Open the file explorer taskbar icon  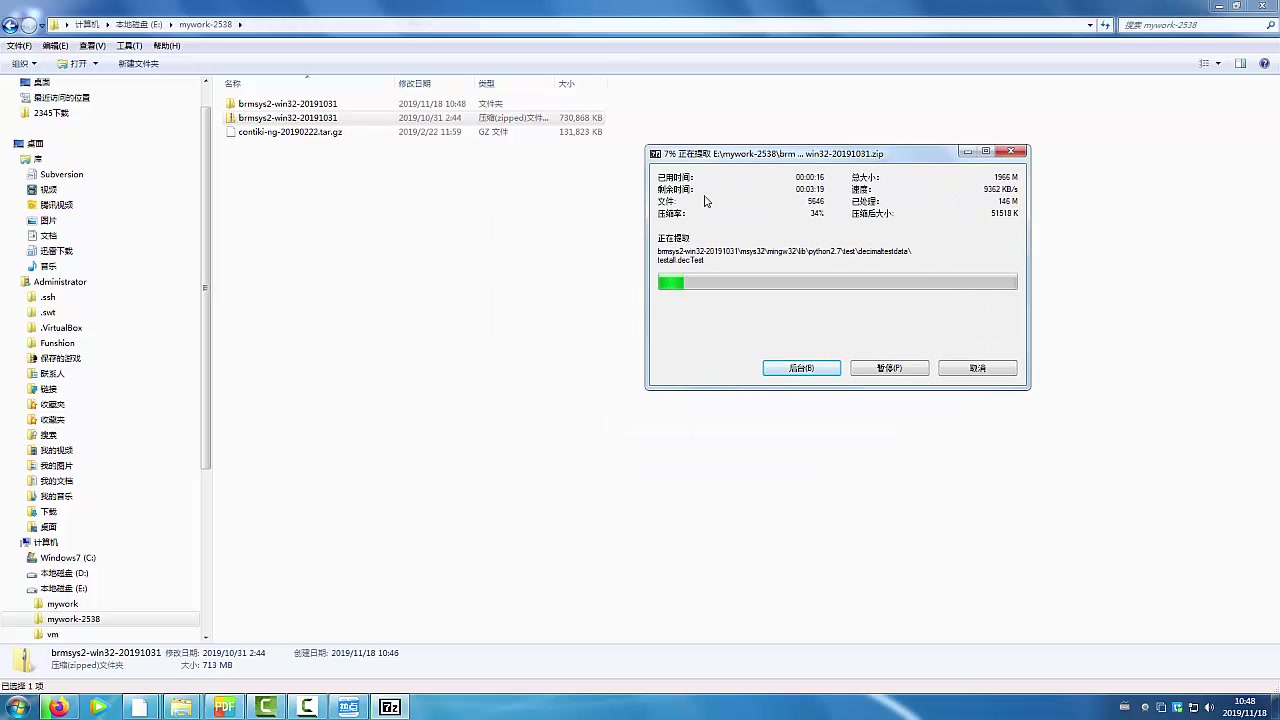(x=181, y=707)
